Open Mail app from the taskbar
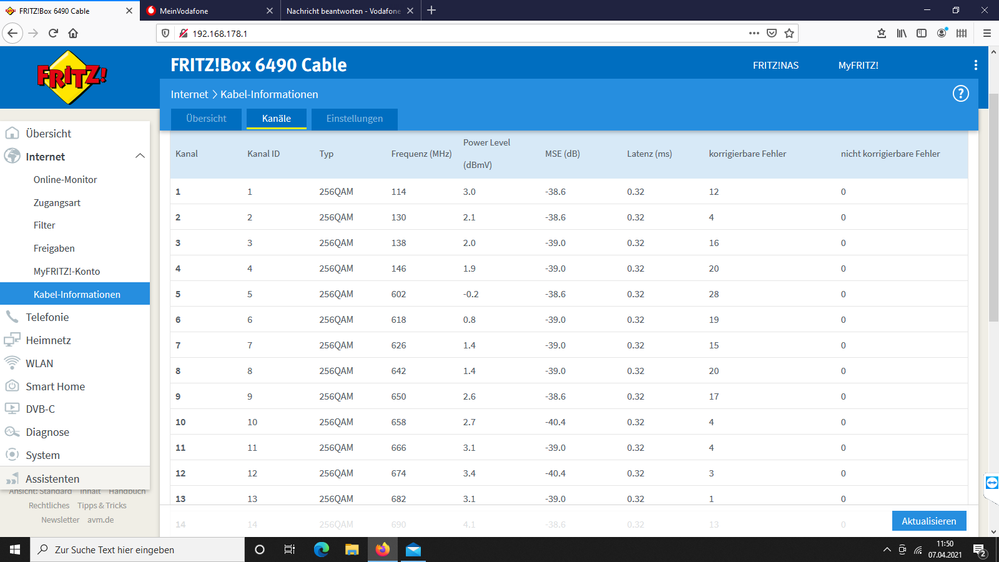The height and width of the screenshot is (562, 999). pyautogui.click(x=413, y=549)
